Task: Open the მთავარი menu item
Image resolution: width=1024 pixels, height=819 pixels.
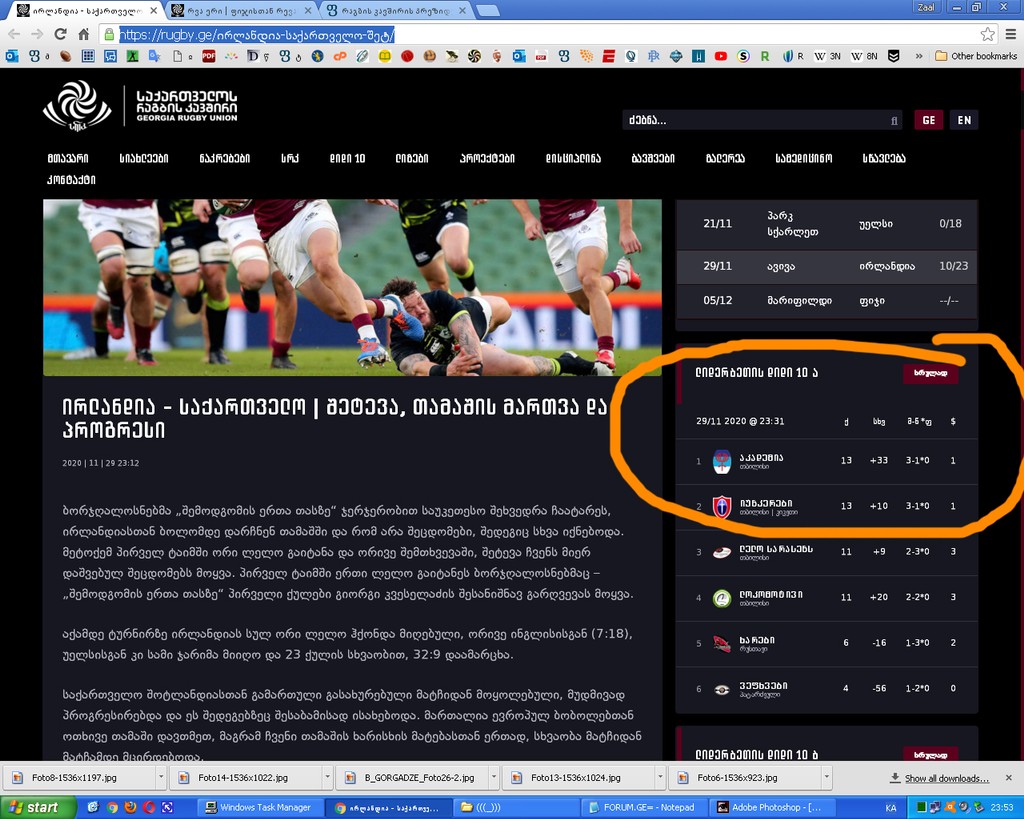Action: 68,158
